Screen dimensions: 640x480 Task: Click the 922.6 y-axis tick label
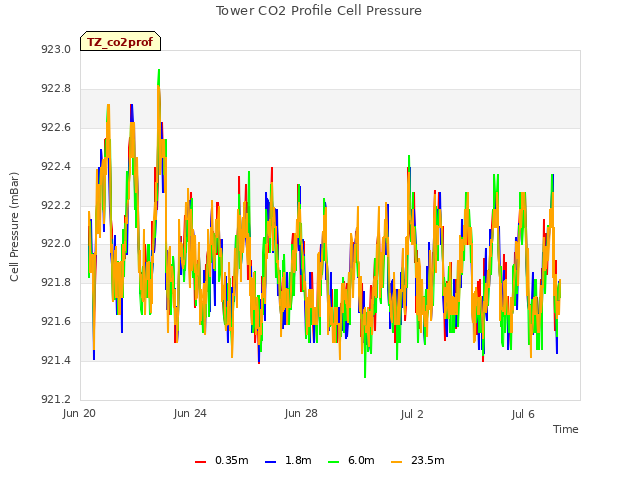point(56,127)
